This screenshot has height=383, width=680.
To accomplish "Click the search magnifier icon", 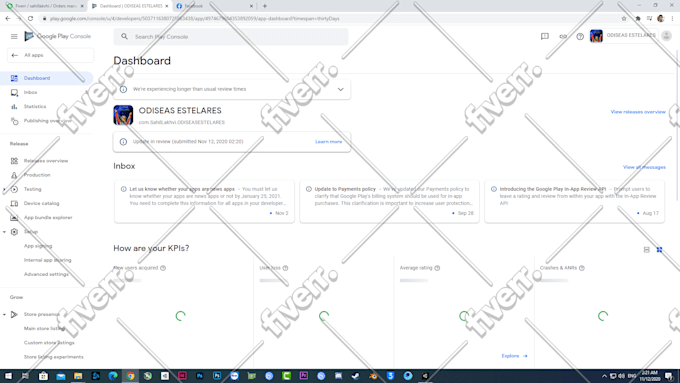I will point(124,37).
